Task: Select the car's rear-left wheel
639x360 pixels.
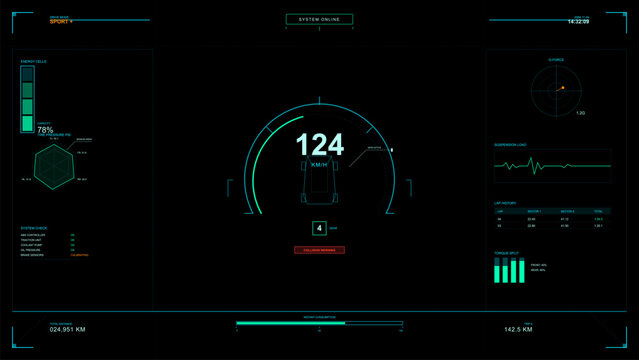Action: pos(304,198)
